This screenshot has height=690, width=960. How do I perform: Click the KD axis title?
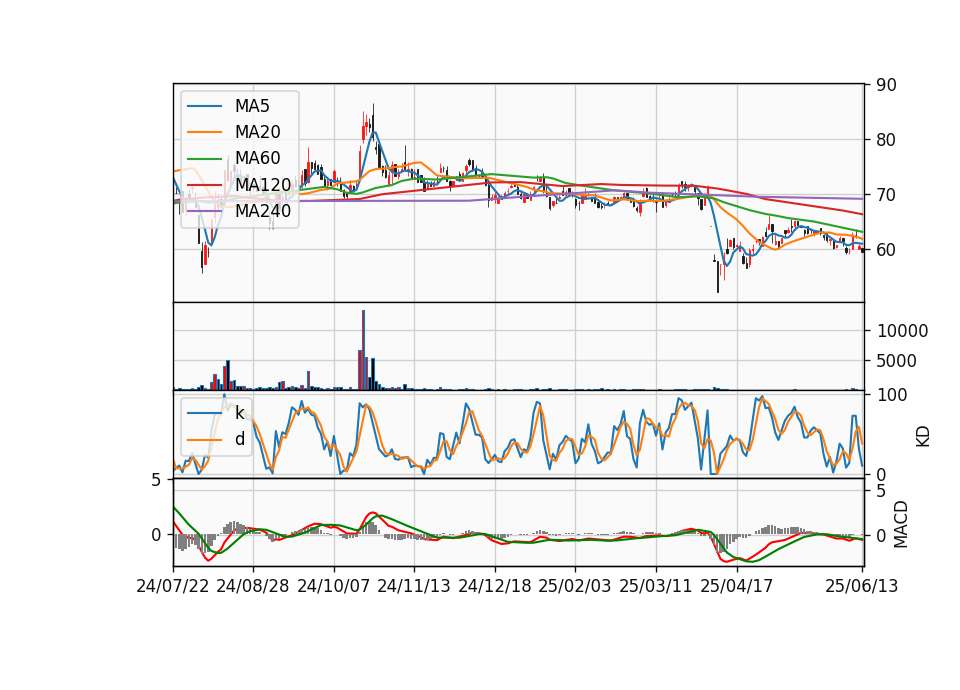pos(923,437)
